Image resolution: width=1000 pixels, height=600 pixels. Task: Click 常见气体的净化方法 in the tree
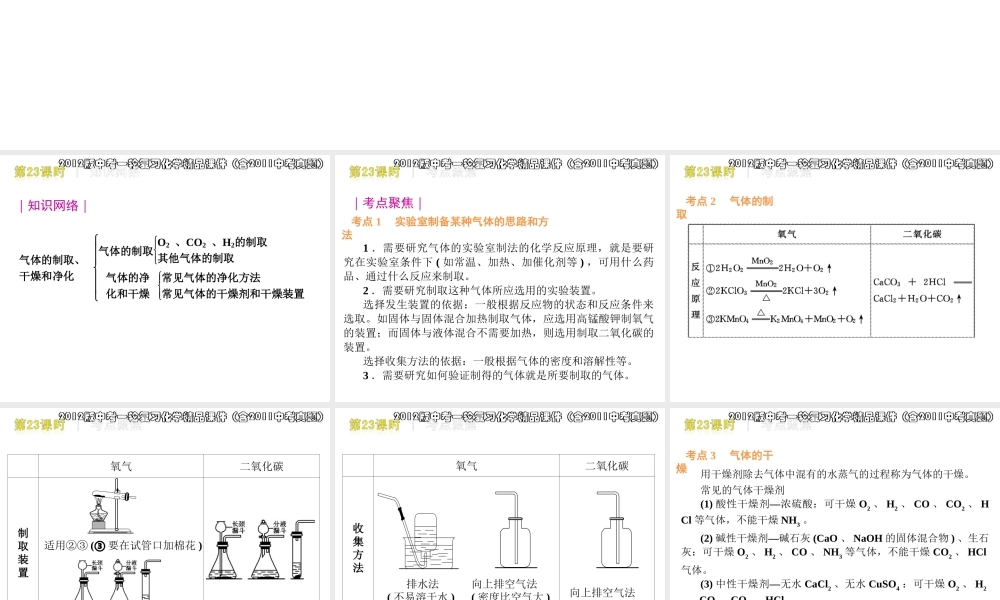pos(210,278)
